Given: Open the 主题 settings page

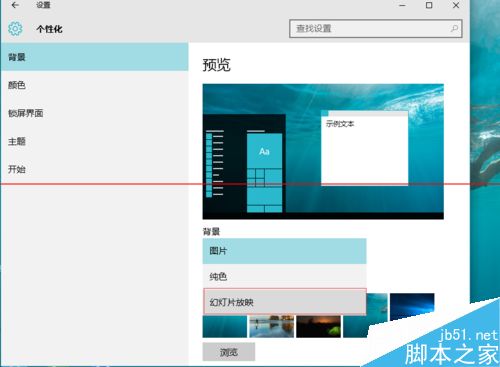Looking at the screenshot, I should (x=95, y=141).
